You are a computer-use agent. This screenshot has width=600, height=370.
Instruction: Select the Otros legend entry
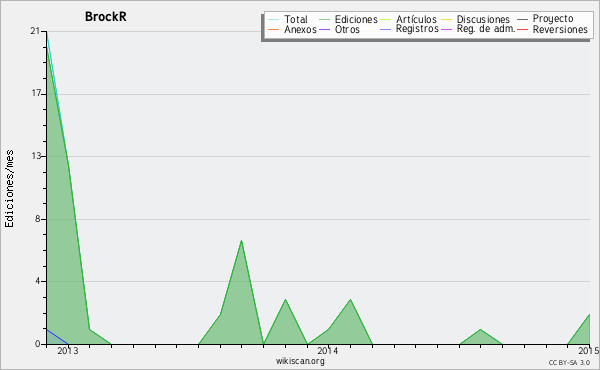[347, 29]
